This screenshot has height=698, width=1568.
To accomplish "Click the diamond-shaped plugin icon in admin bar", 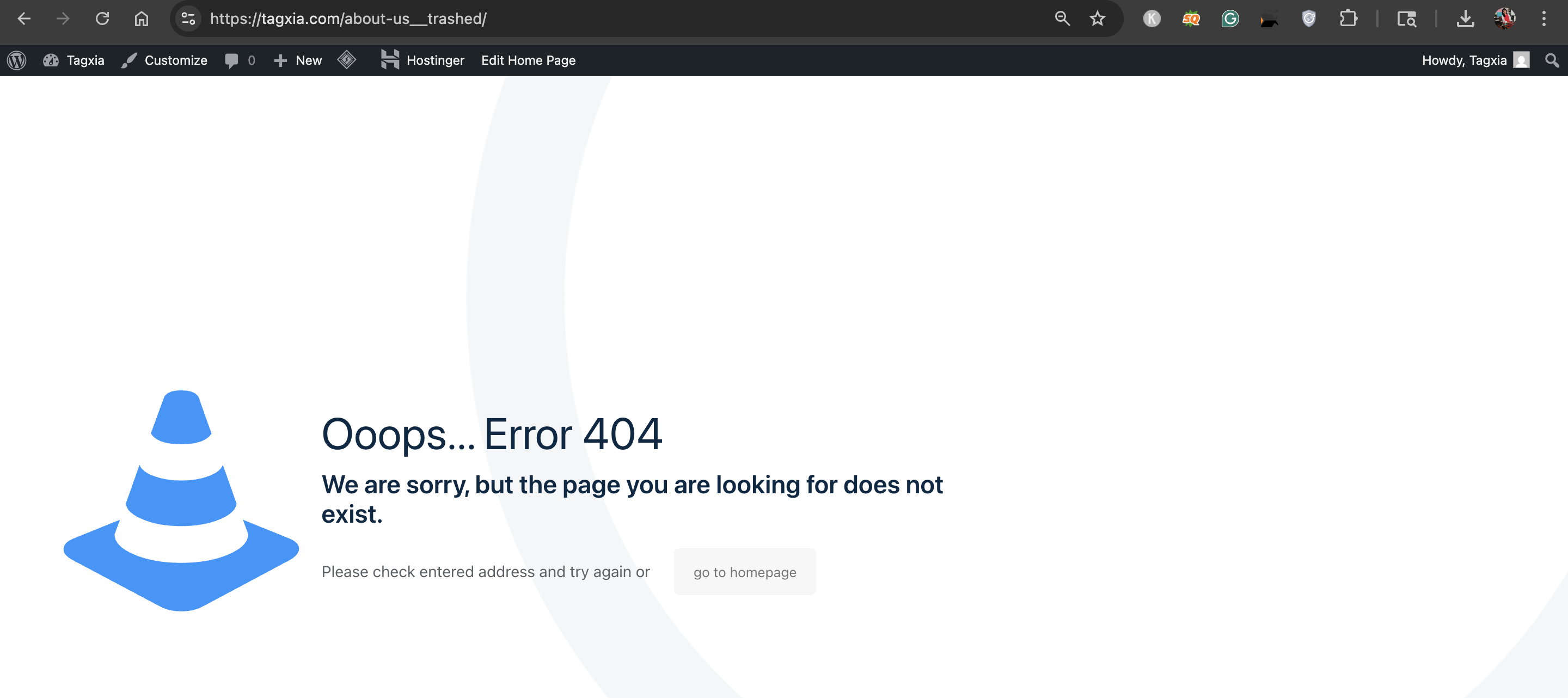I will (346, 60).
